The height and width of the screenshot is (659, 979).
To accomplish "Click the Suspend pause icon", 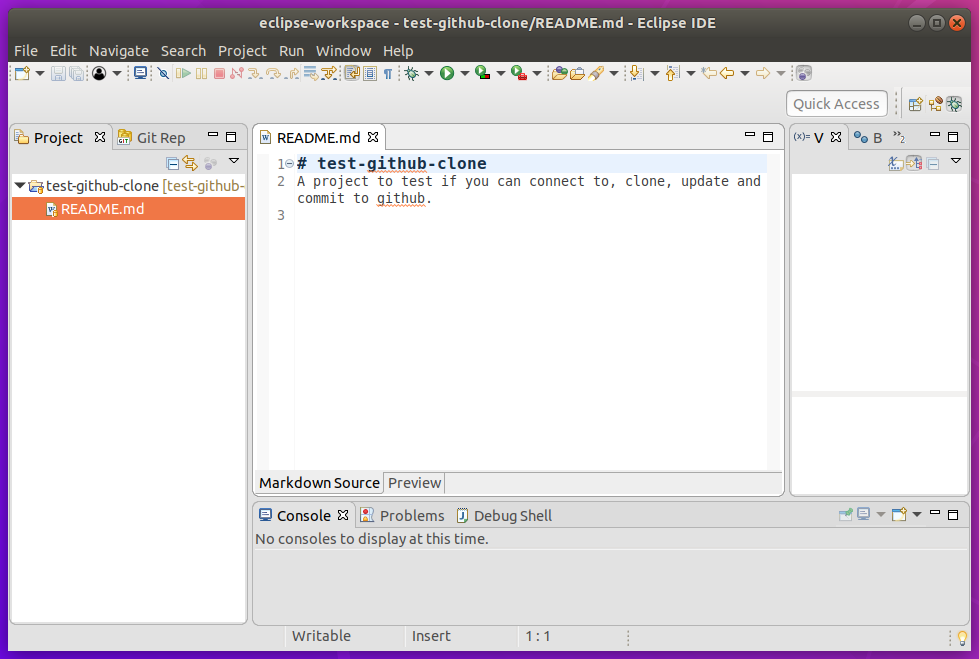I will coord(201,73).
